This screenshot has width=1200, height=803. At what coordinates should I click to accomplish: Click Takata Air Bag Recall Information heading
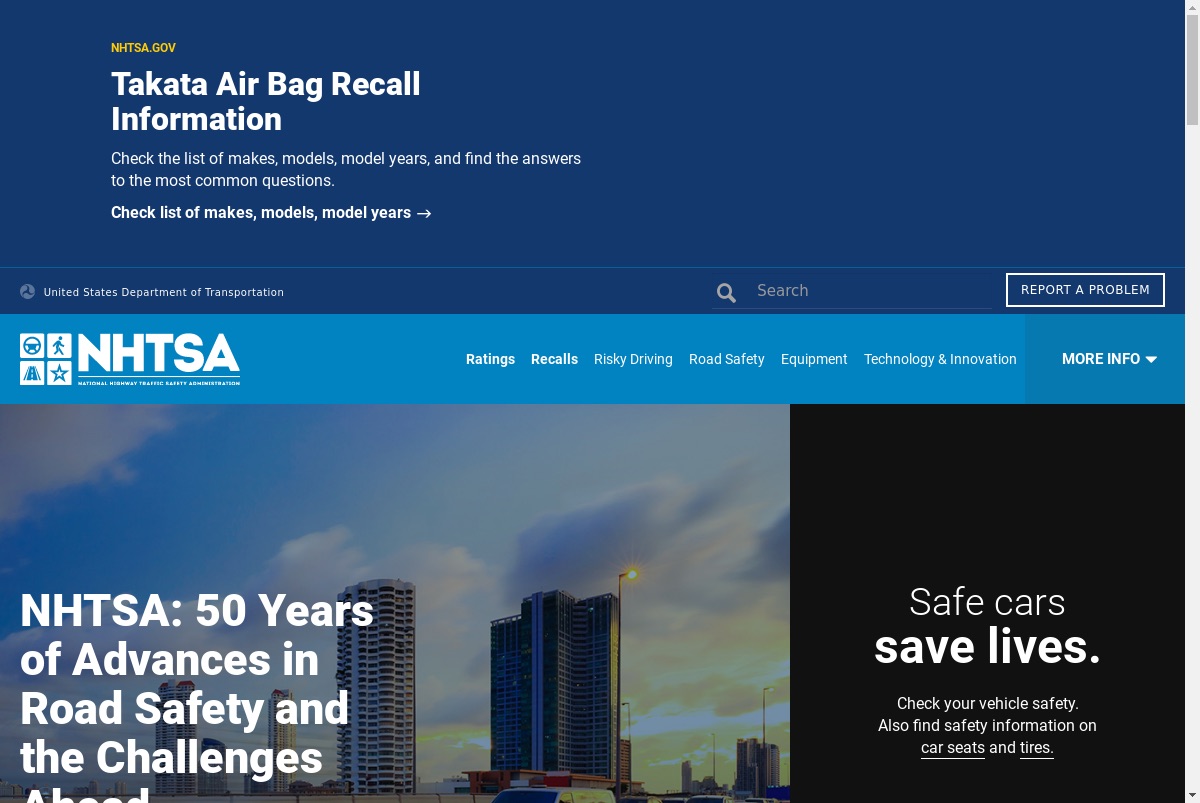(266, 101)
